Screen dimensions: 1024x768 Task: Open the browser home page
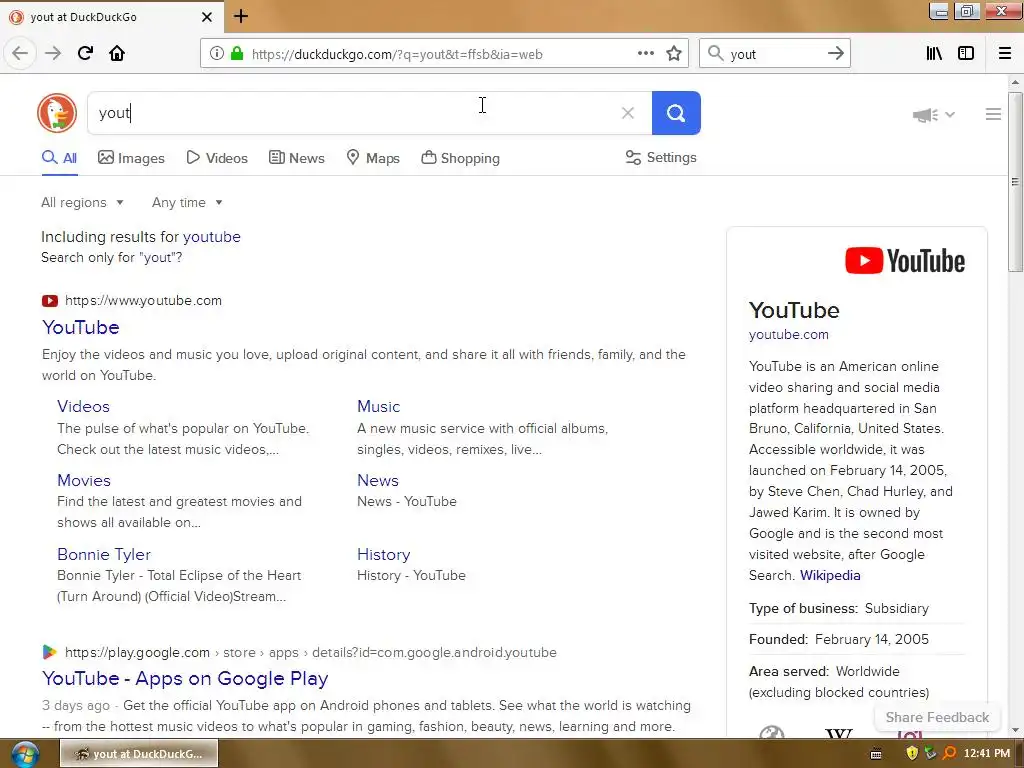[x=117, y=54]
